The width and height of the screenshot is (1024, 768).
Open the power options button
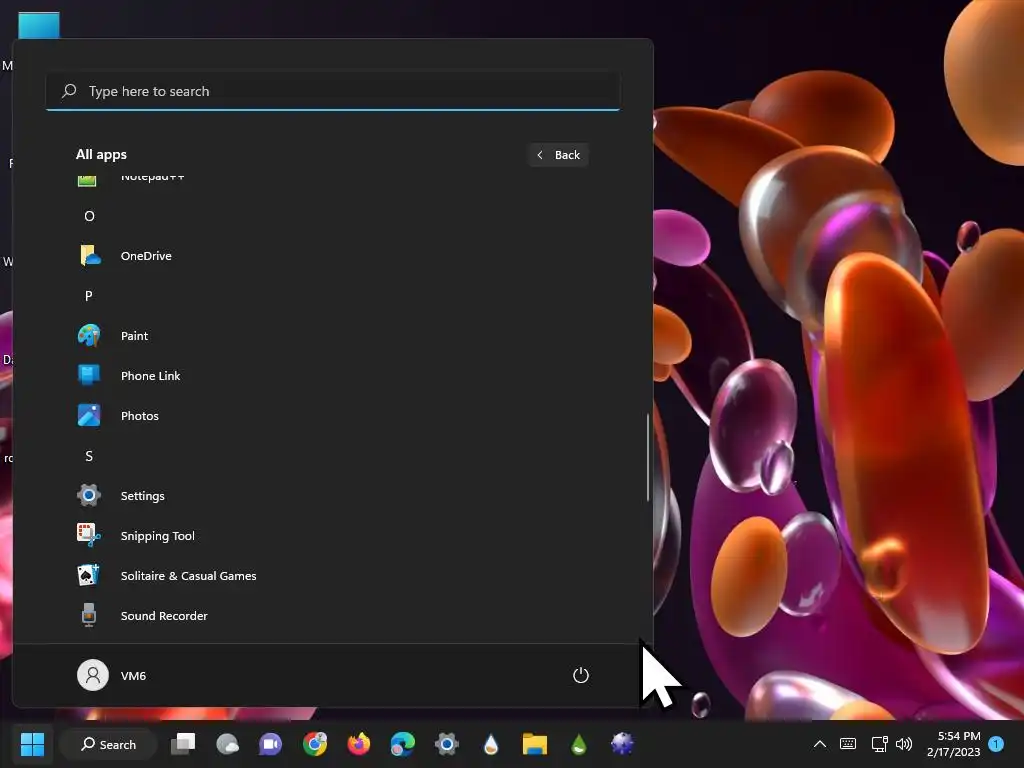(581, 675)
